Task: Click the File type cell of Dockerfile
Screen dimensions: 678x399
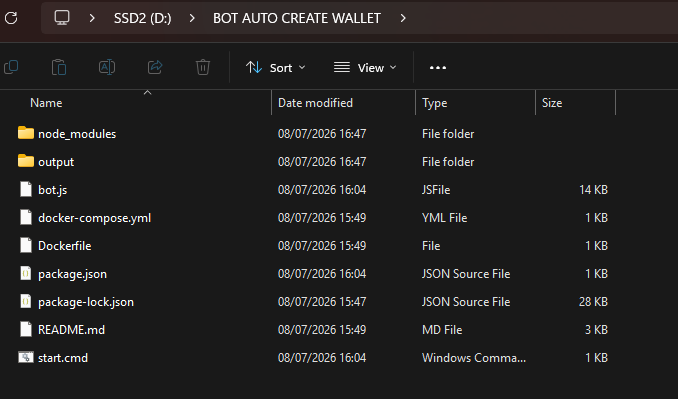Action: (x=431, y=246)
